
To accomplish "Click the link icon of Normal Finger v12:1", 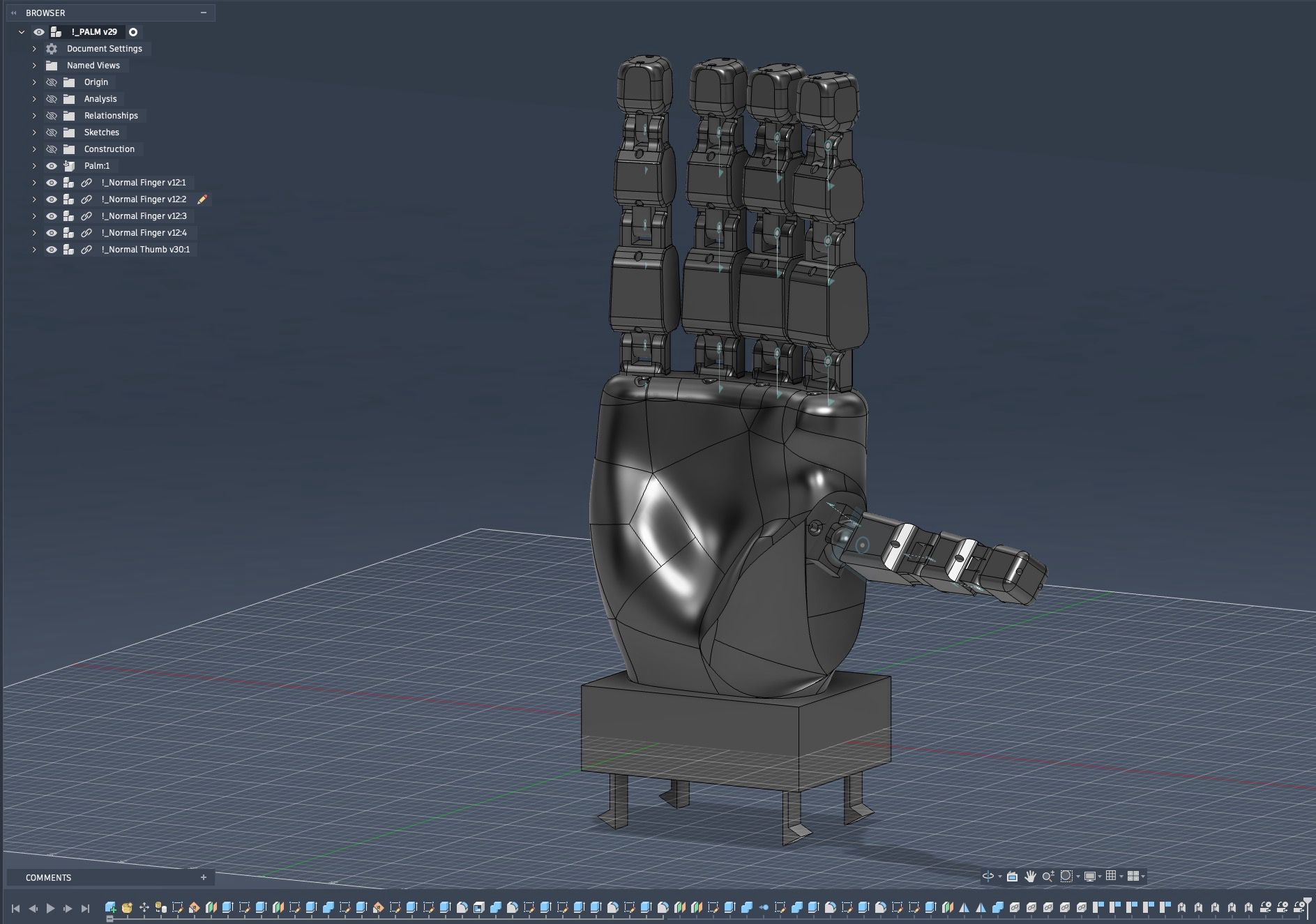I will point(86,183).
